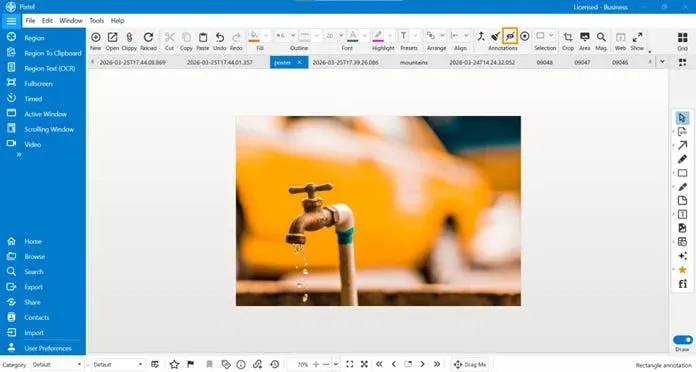696x372 pixels.
Task: Select the numbered step annotation tool
Action: [x=682, y=214]
